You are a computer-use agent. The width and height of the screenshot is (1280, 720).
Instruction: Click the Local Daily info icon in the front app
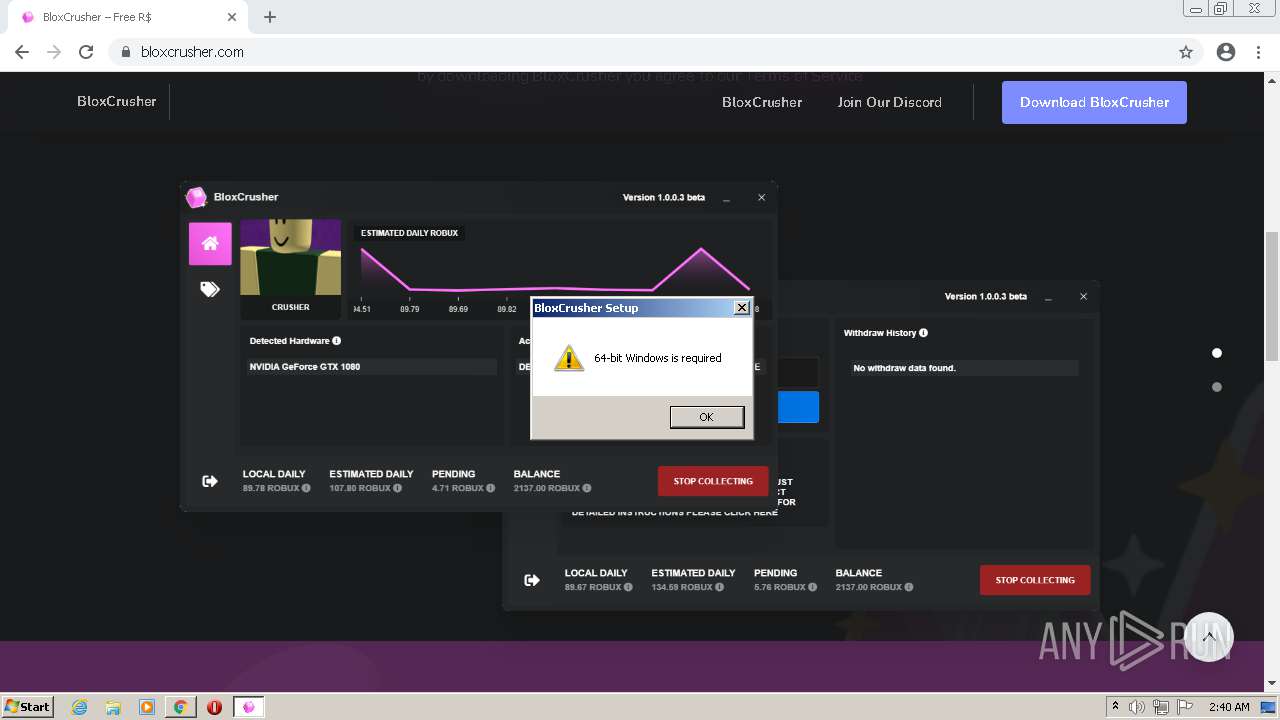pyautogui.click(x=306, y=488)
